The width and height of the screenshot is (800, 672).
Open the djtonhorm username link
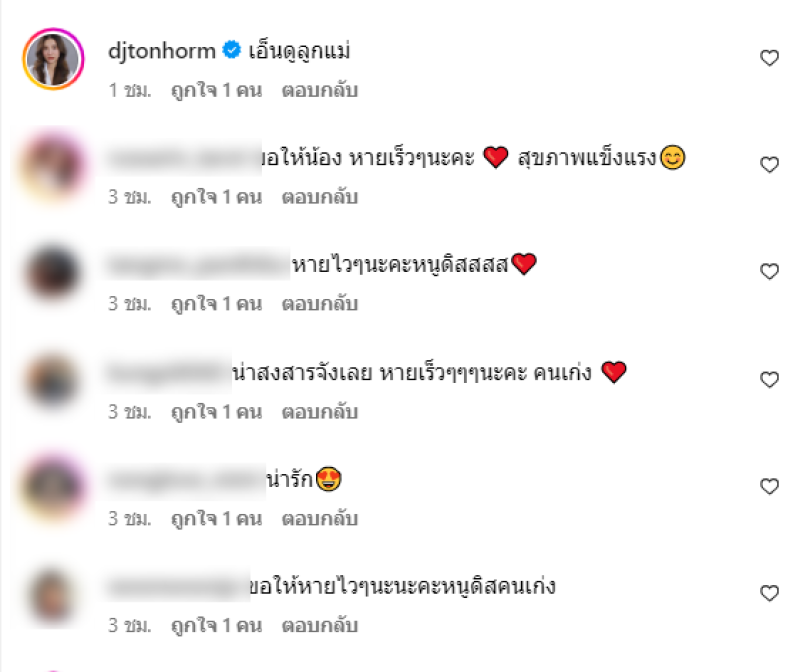click(x=162, y=51)
